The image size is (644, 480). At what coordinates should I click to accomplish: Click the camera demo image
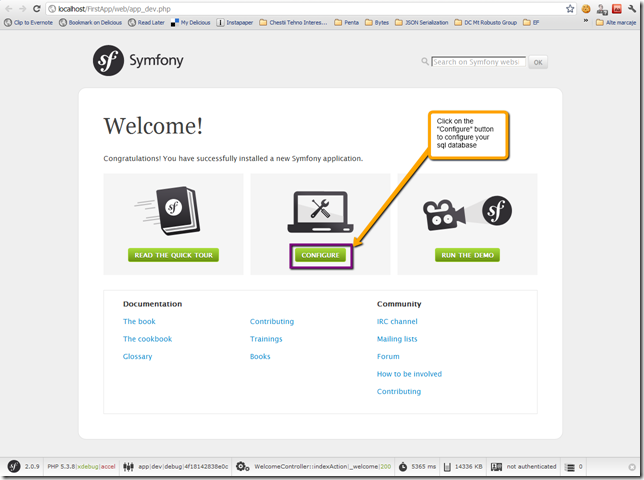(467, 212)
